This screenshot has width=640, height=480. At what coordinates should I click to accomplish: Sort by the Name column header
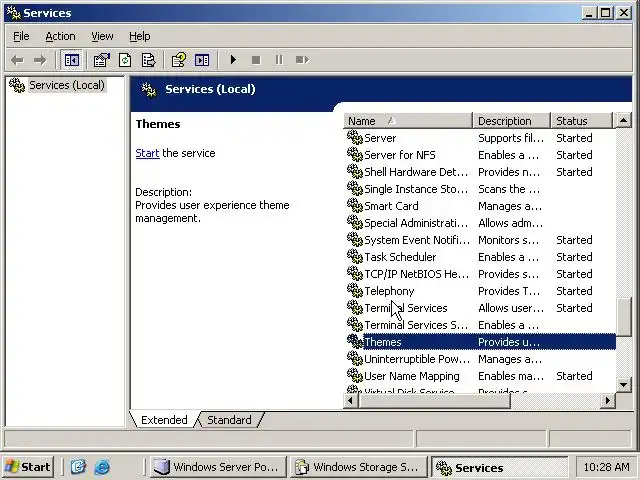[x=407, y=121]
